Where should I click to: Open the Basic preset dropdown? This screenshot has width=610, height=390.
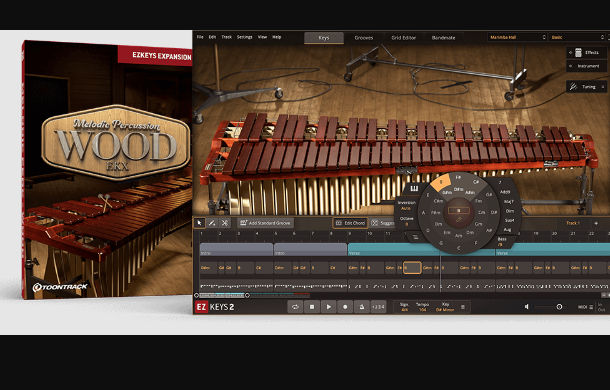coord(577,37)
